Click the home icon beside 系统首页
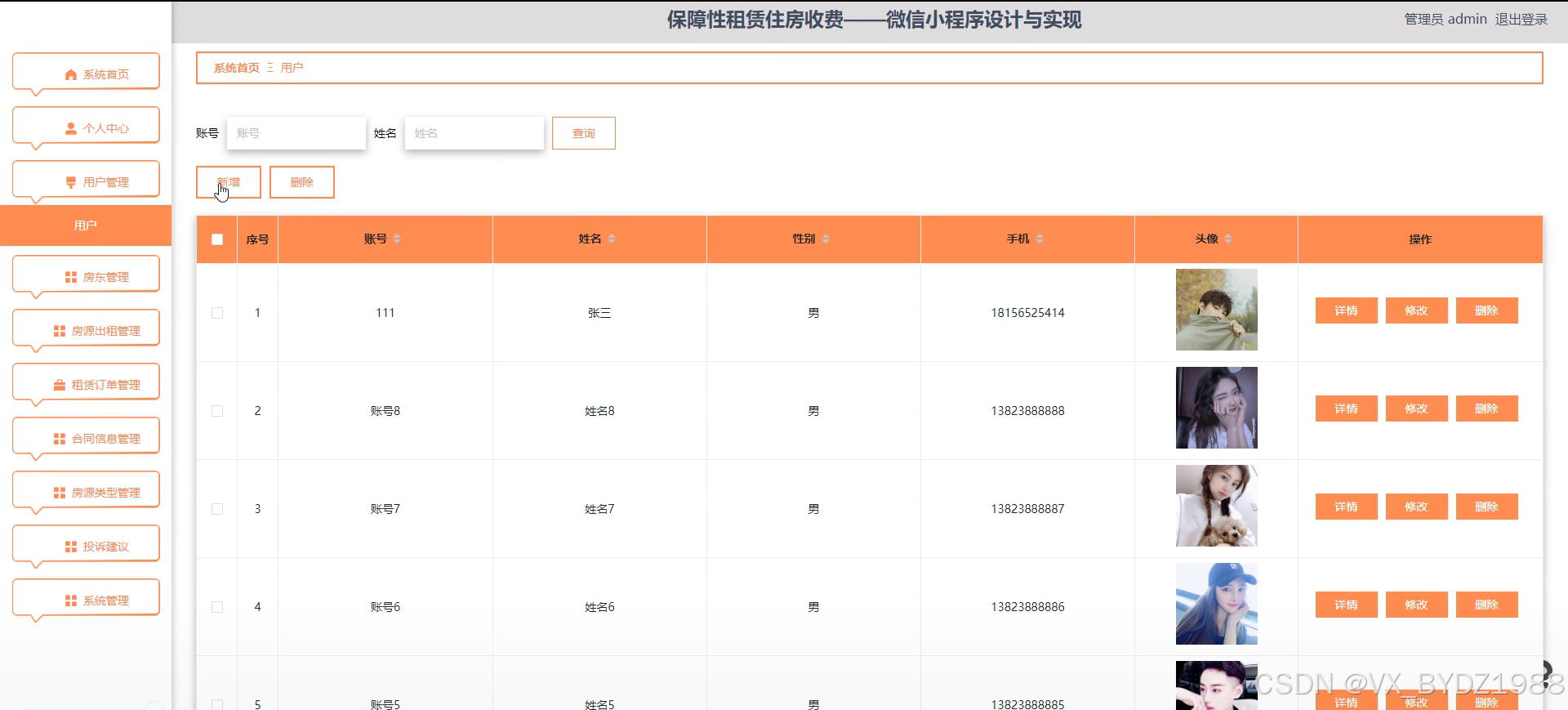Screen dimensions: 1568x710 [71, 74]
